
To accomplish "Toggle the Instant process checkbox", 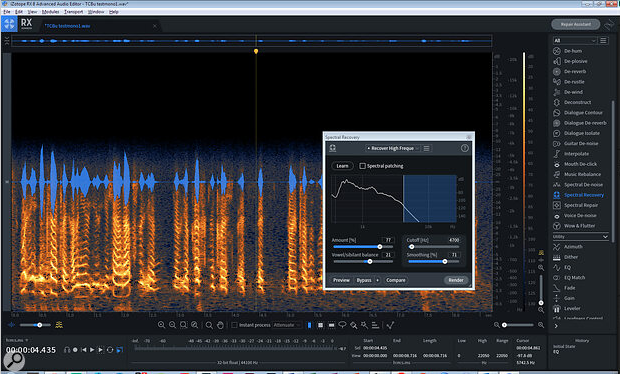I will click(x=234, y=325).
